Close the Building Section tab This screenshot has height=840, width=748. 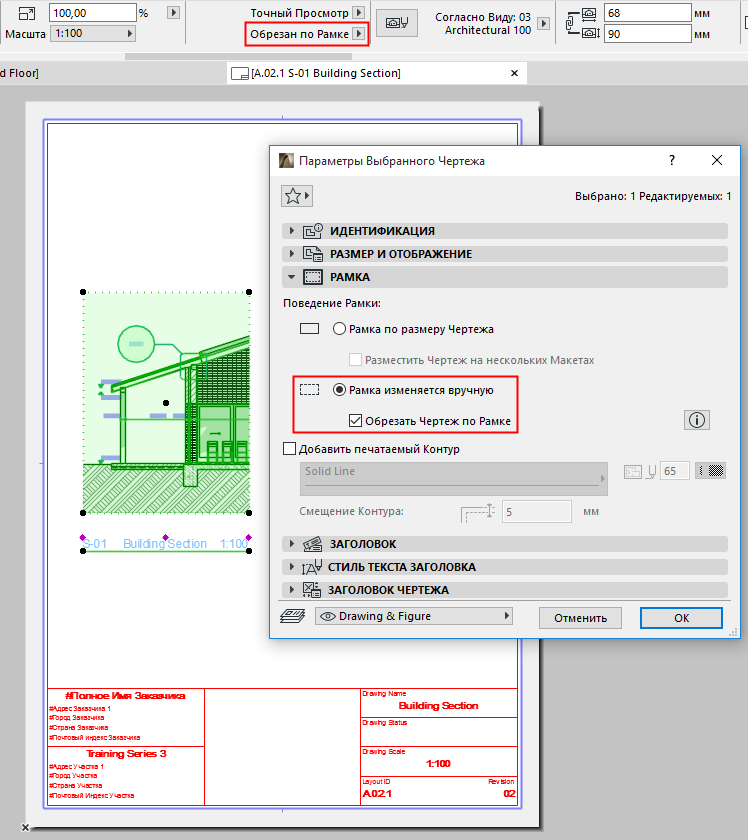pyautogui.click(x=514, y=73)
